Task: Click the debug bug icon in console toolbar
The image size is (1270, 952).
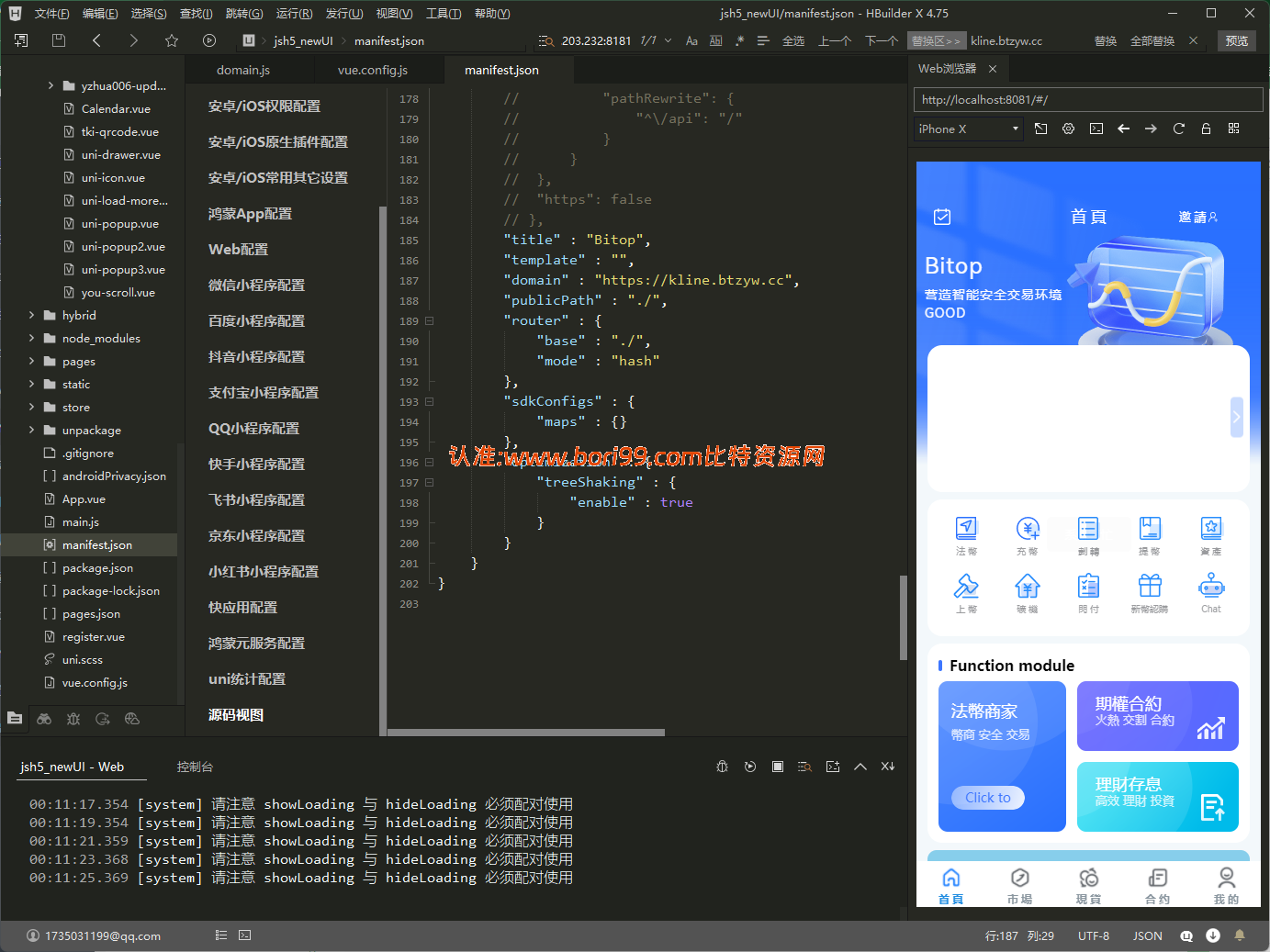Action: point(723,767)
